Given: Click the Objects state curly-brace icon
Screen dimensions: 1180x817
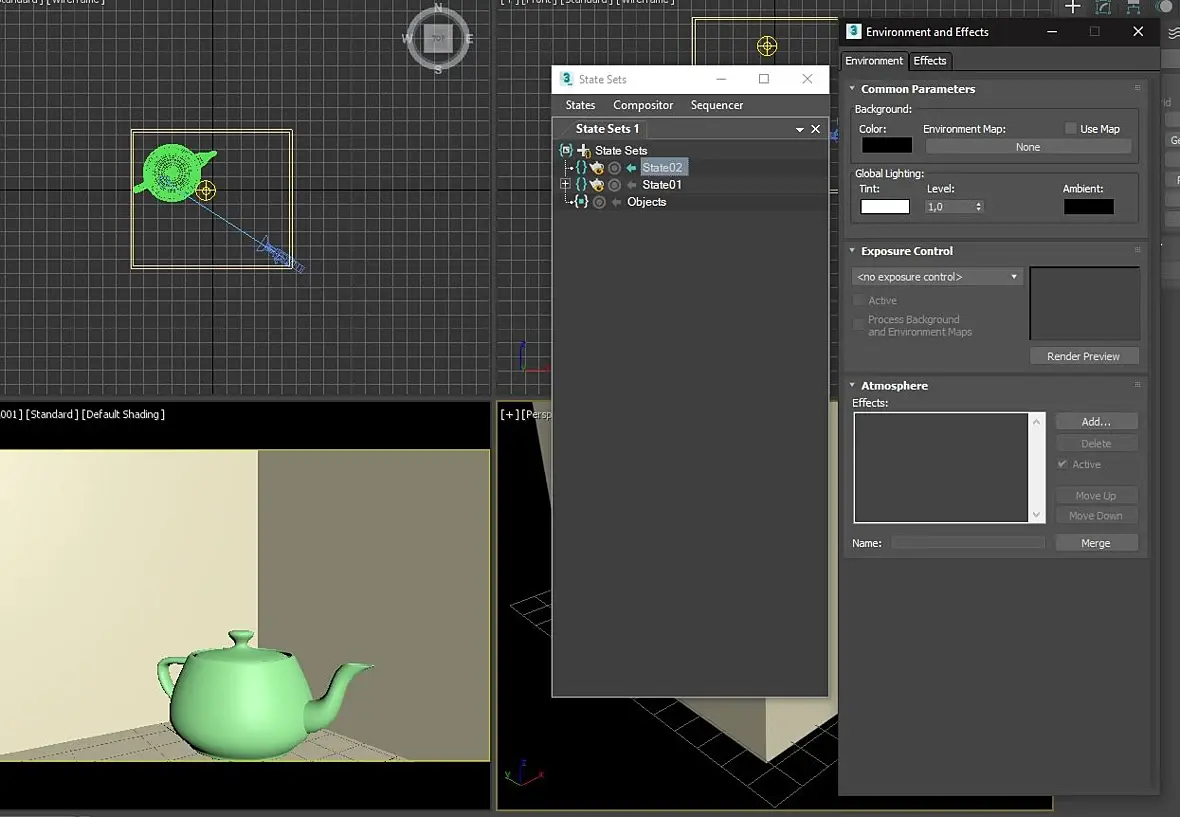Looking at the screenshot, I should tap(581, 202).
